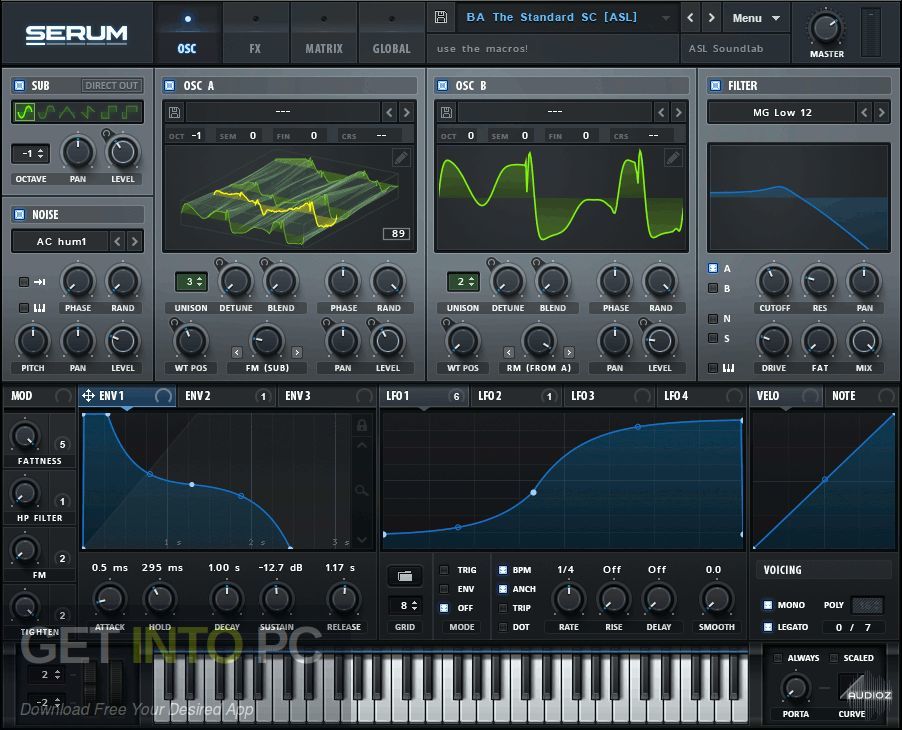The height and width of the screenshot is (730, 902).
Task: Select previous OSC A wavetable
Action: 389,112
